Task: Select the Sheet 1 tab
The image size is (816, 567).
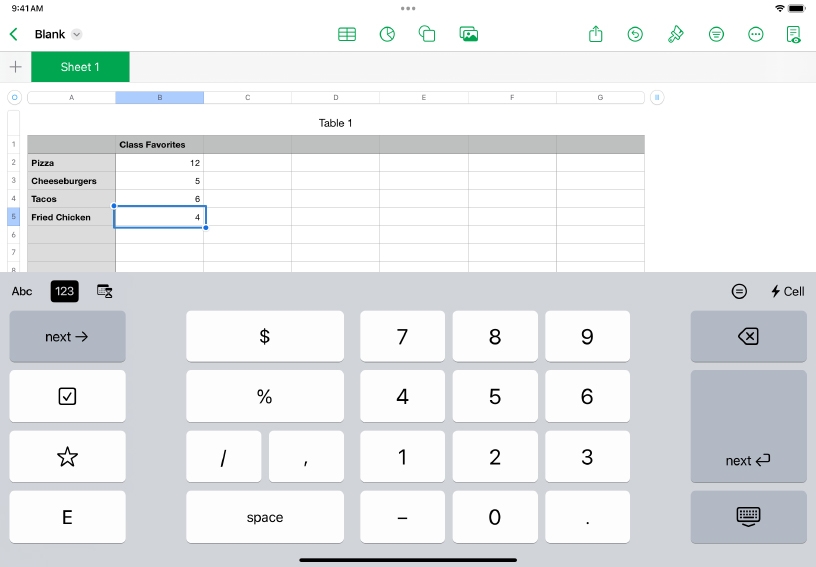Action: point(80,67)
